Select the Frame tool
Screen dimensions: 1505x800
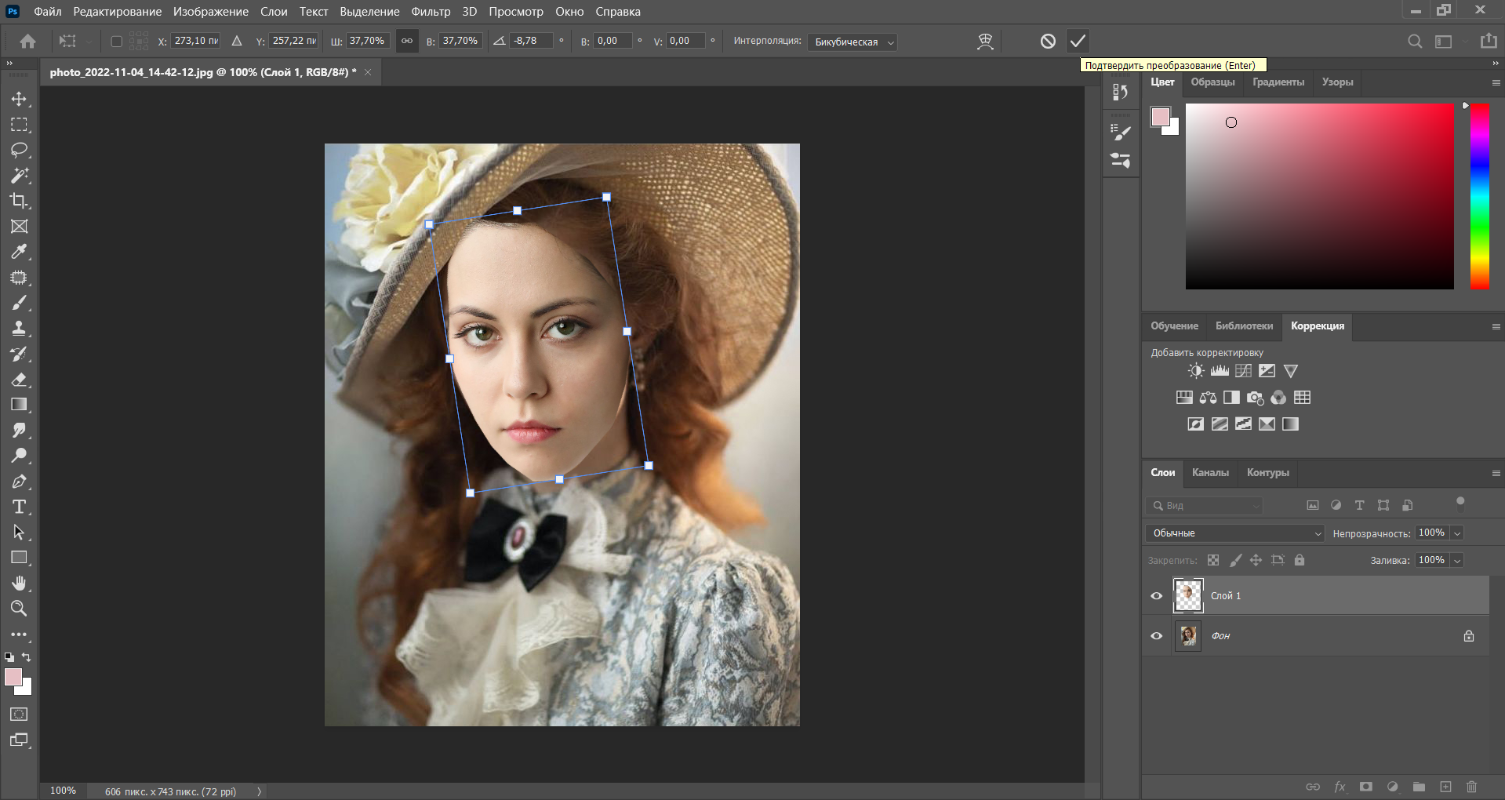(x=19, y=226)
